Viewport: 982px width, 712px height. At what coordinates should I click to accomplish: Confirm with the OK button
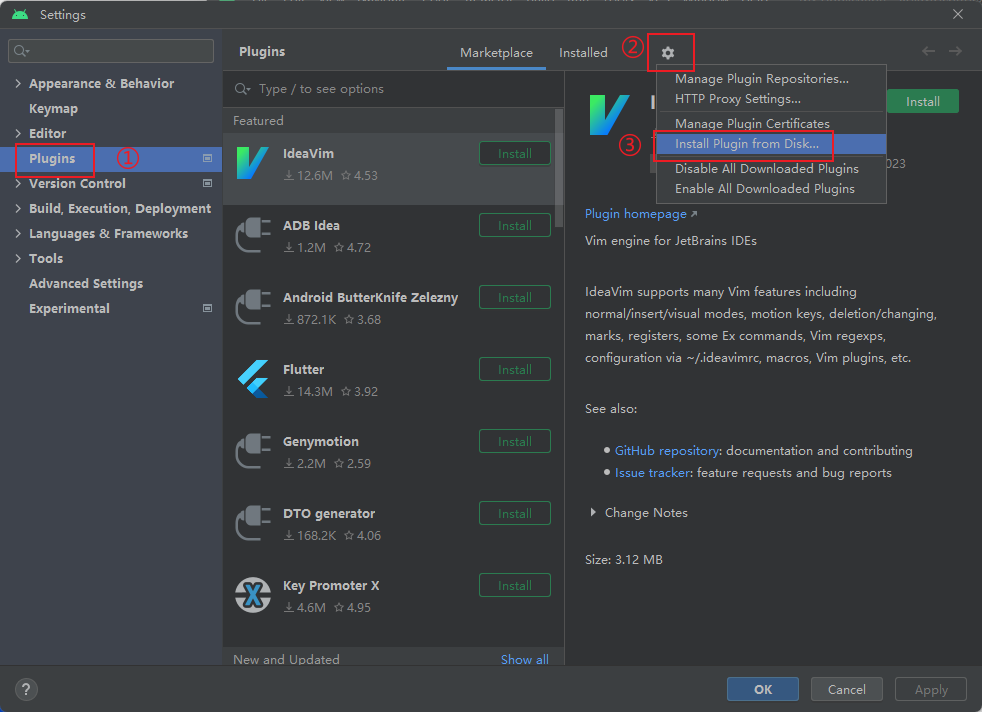click(x=763, y=689)
